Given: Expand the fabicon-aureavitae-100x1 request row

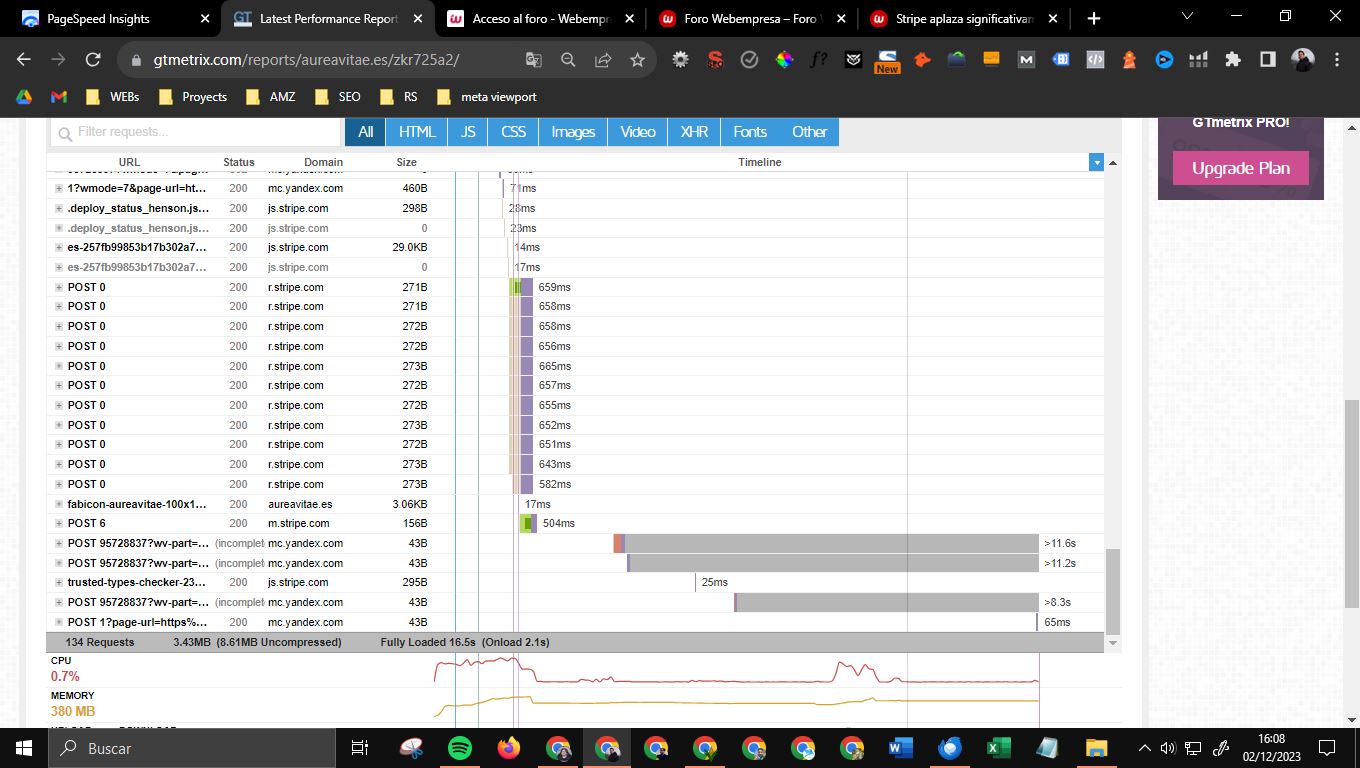Looking at the screenshot, I should point(59,504).
